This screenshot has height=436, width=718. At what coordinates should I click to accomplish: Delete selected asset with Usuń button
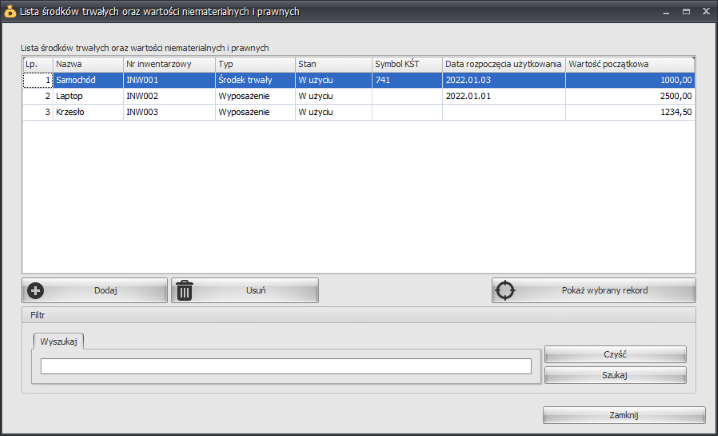245,290
